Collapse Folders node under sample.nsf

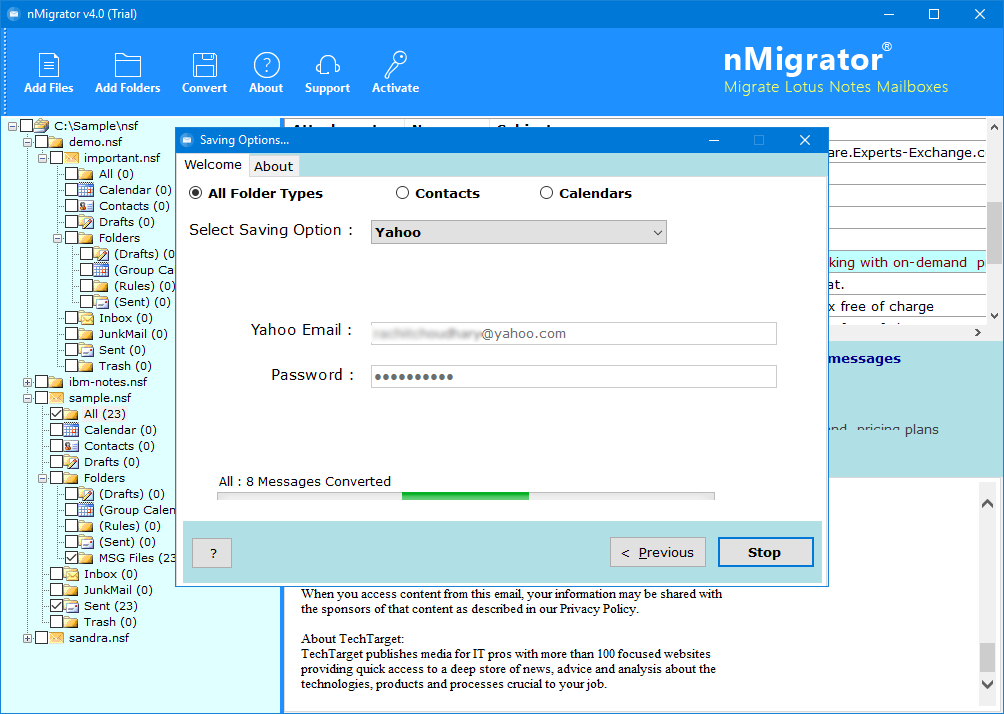(42, 478)
